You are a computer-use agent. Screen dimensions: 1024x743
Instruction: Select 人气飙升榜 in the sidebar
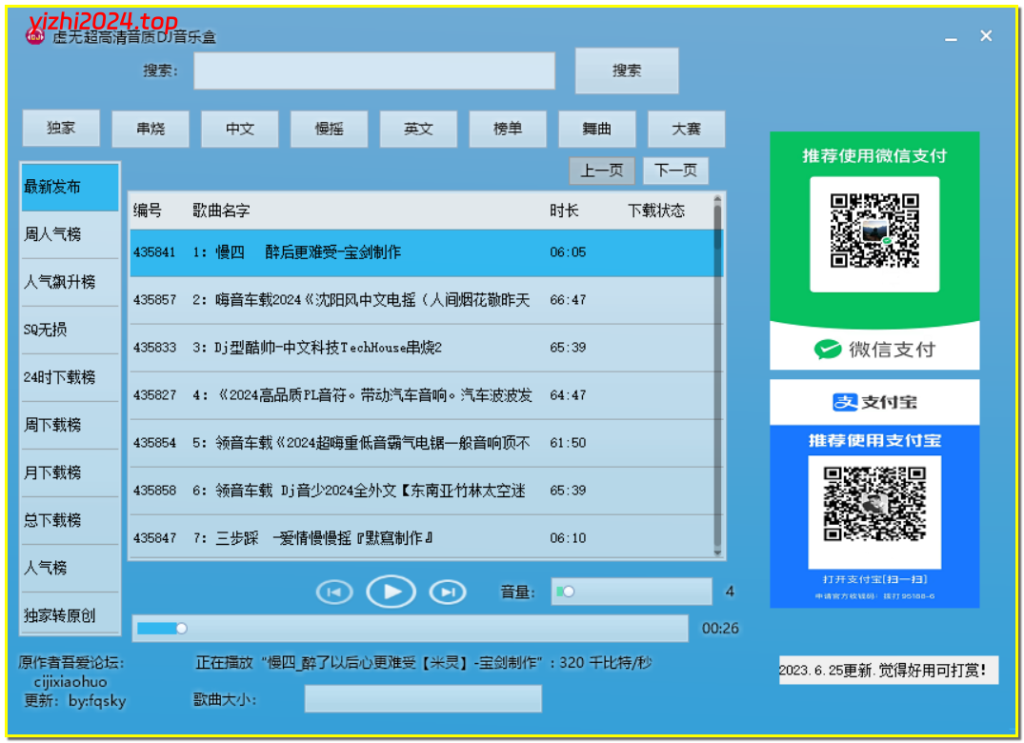[70, 282]
